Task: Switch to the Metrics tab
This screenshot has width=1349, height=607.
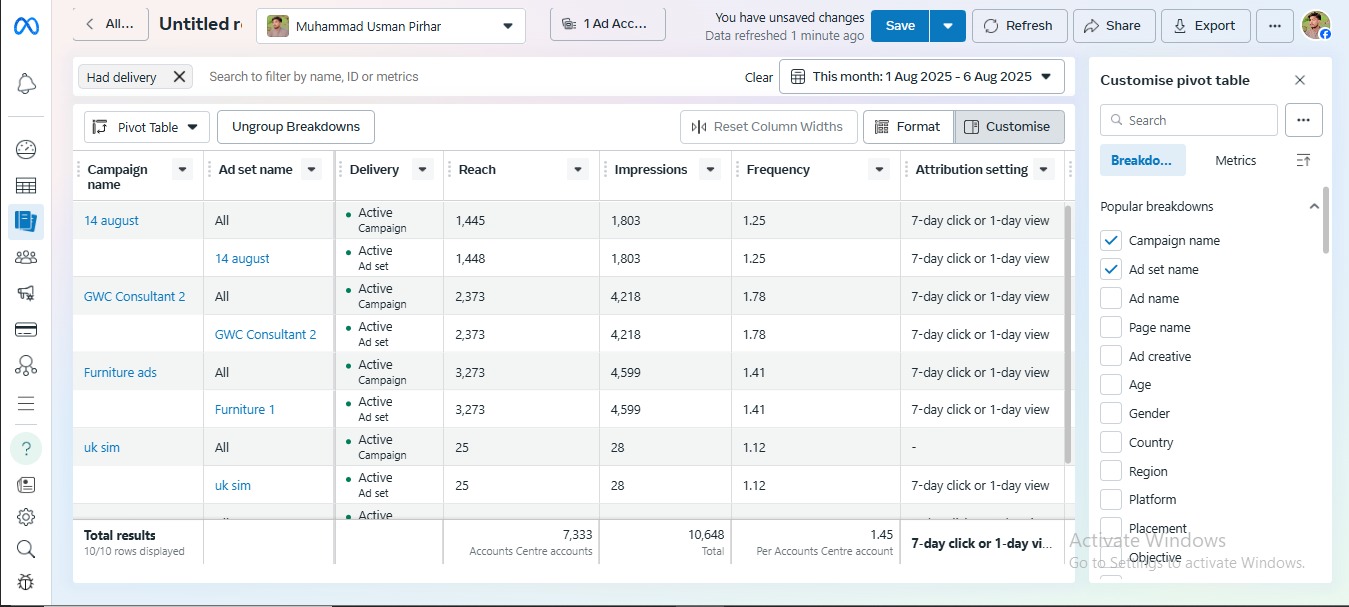Action: point(1235,160)
